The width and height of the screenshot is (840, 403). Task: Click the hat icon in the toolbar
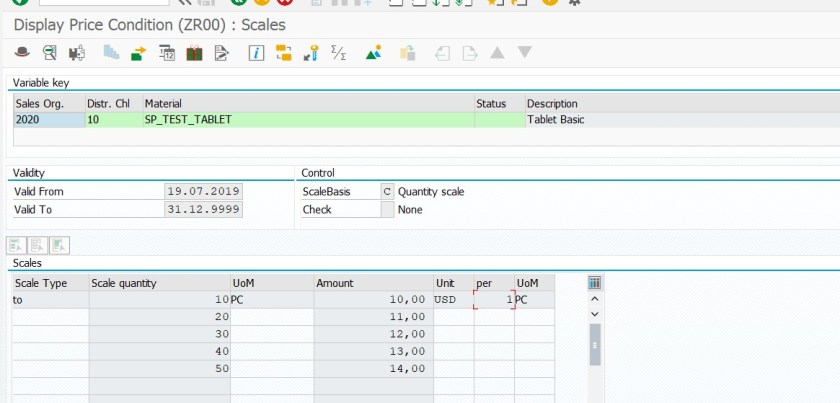click(x=22, y=52)
